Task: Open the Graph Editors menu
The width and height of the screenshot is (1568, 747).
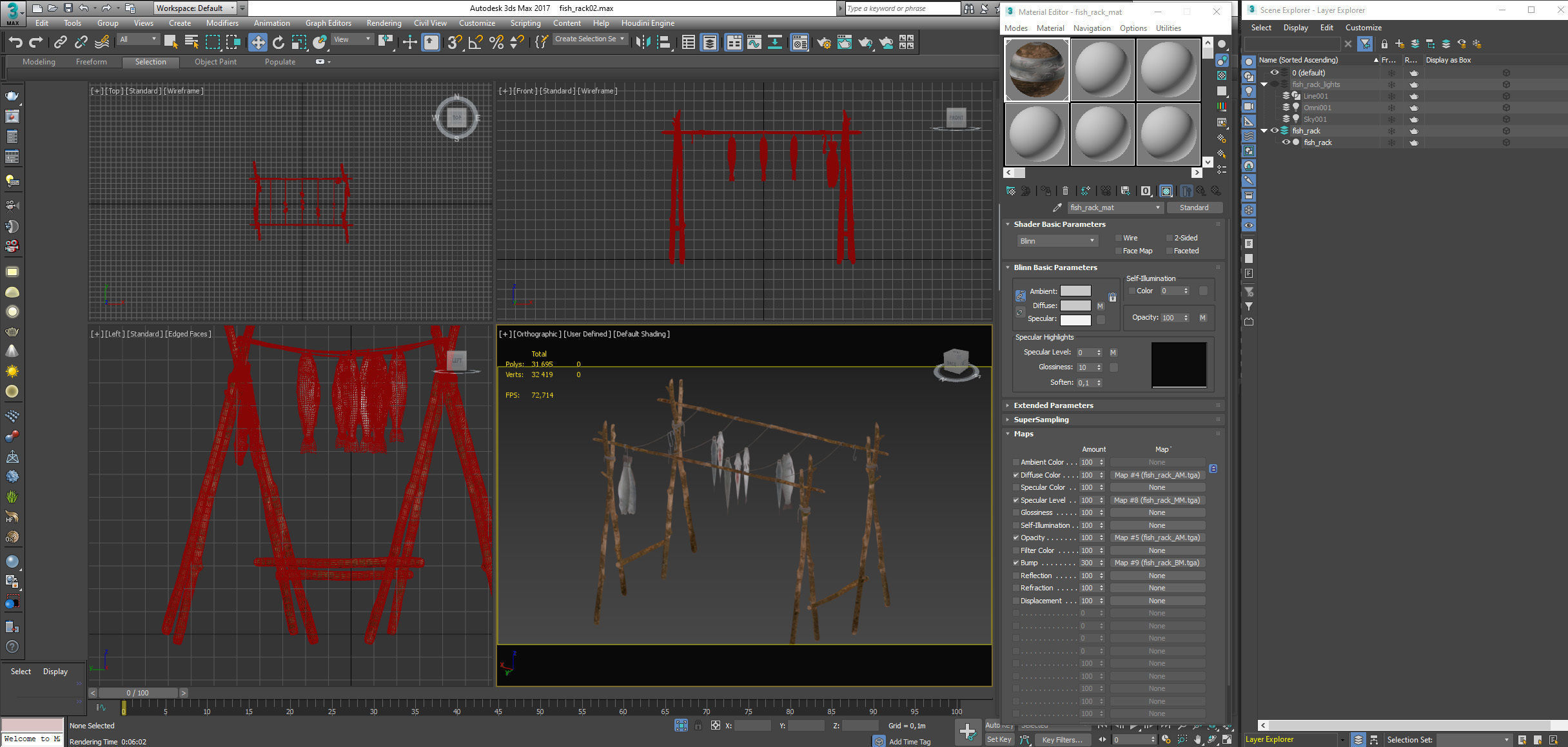Action: click(328, 23)
